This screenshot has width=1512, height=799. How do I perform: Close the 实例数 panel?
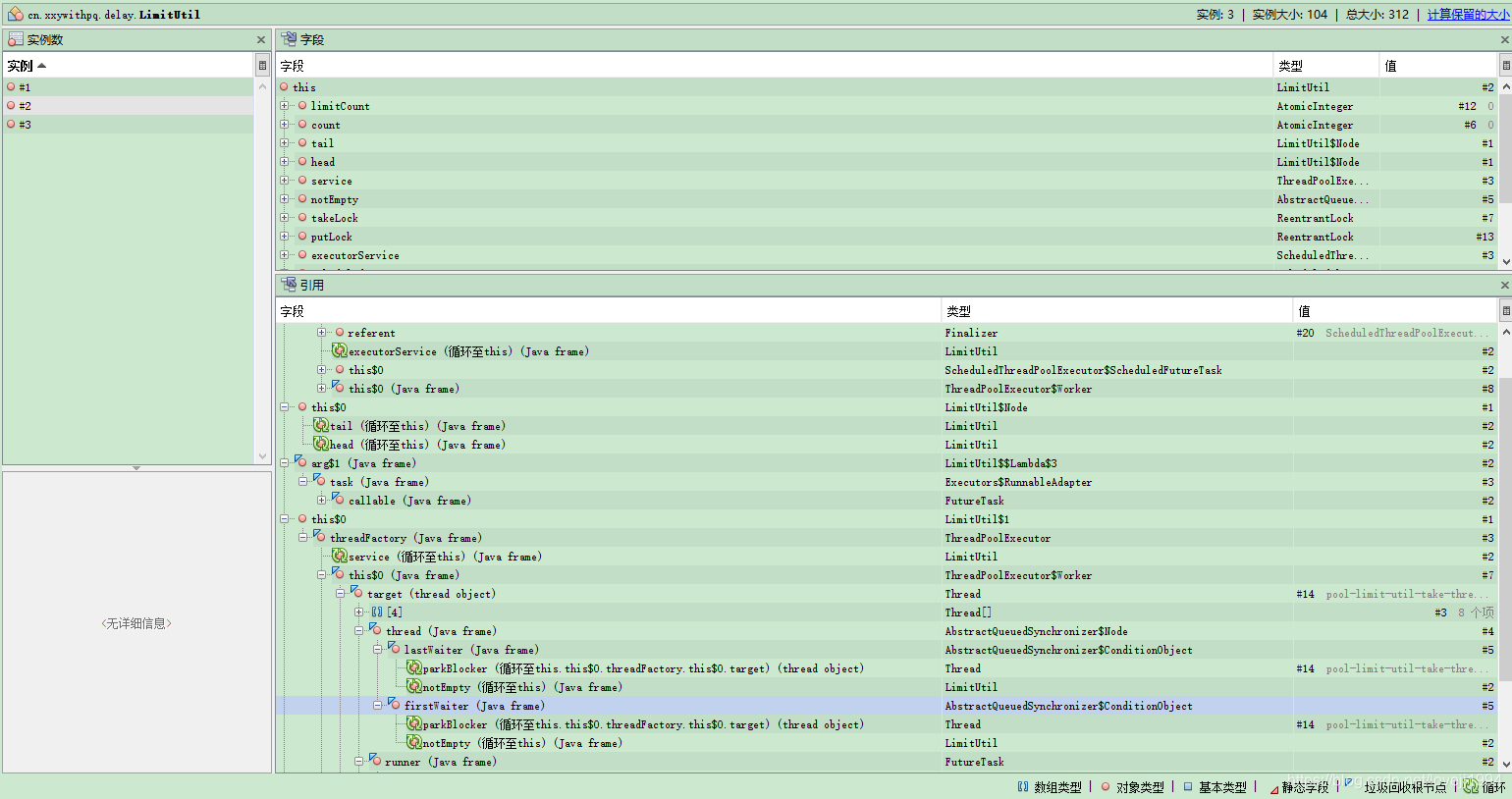tap(261, 40)
